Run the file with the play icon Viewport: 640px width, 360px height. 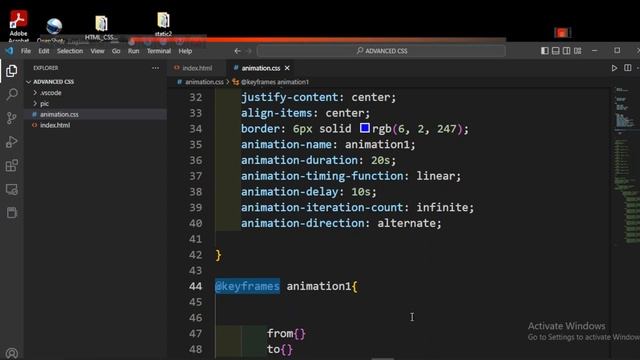point(614,68)
